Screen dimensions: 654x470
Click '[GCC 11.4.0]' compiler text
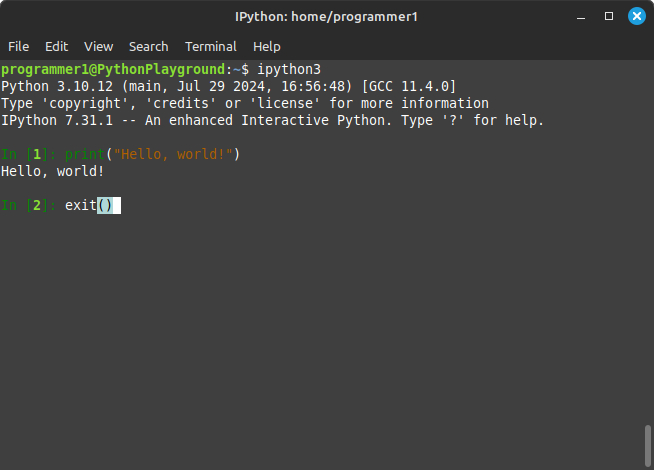click(x=409, y=86)
